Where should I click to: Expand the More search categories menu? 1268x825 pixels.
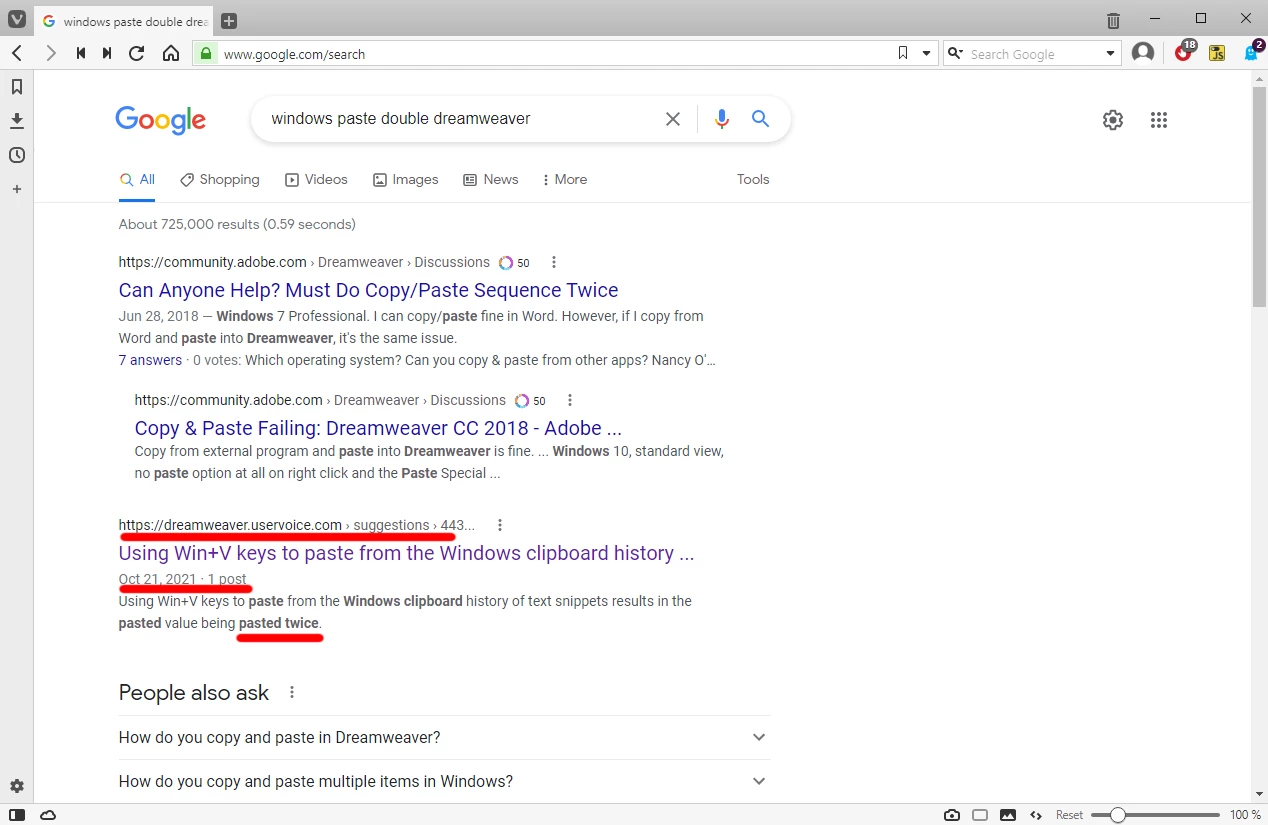coord(565,180)
